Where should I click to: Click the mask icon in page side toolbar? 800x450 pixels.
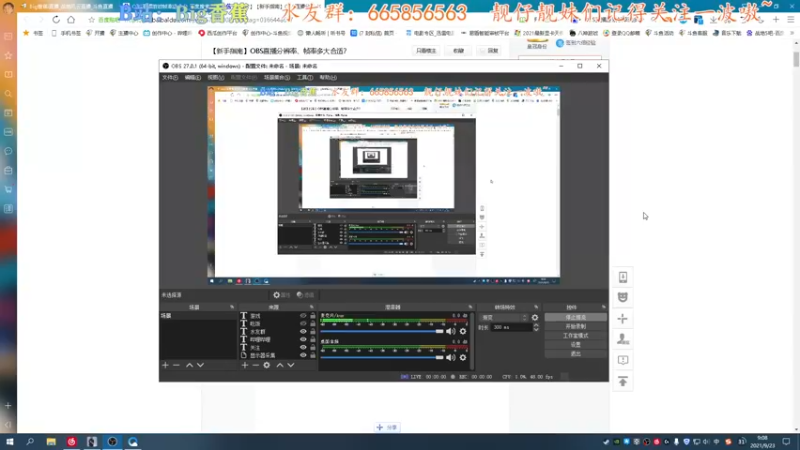point(622,297)
